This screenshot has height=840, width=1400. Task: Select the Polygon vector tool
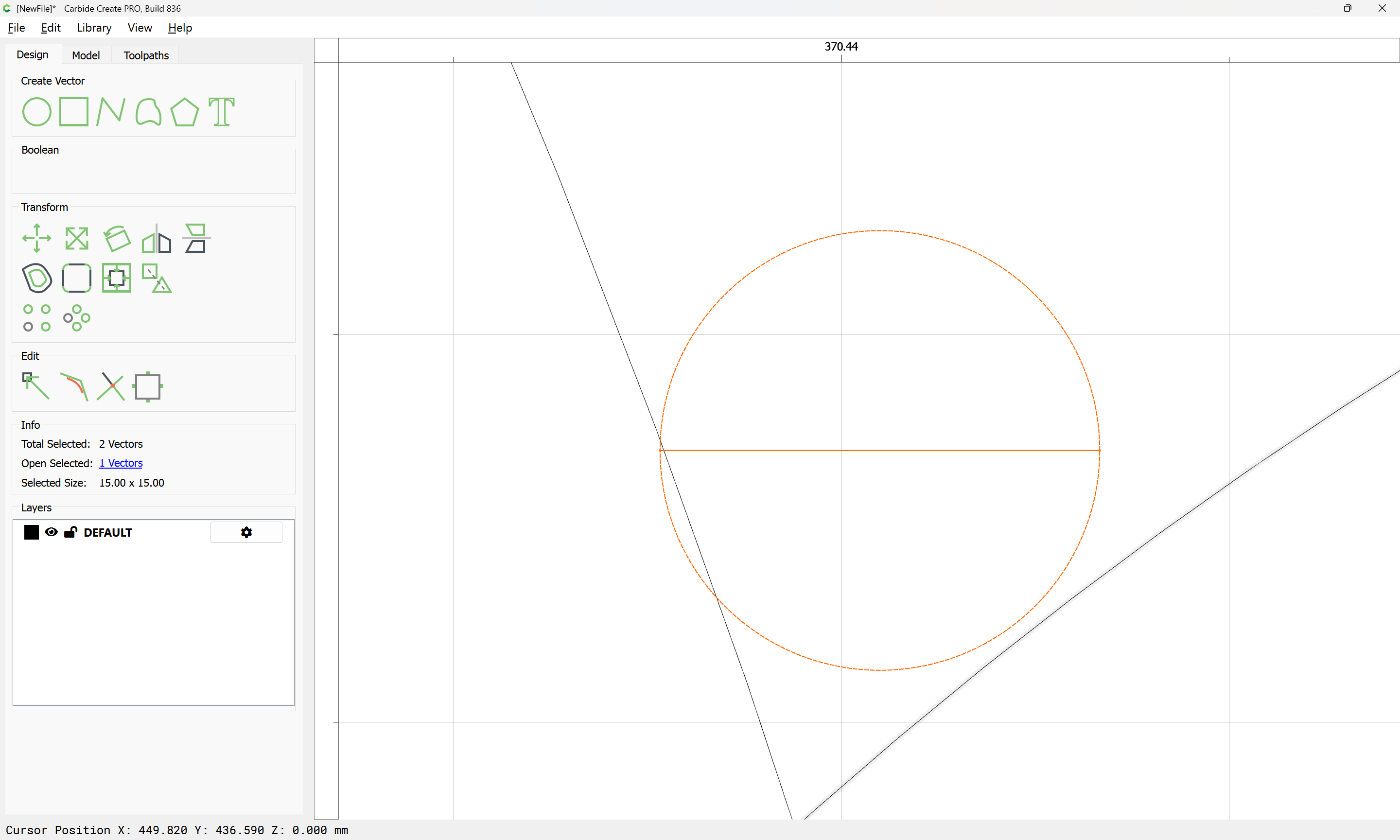[184, 111]
